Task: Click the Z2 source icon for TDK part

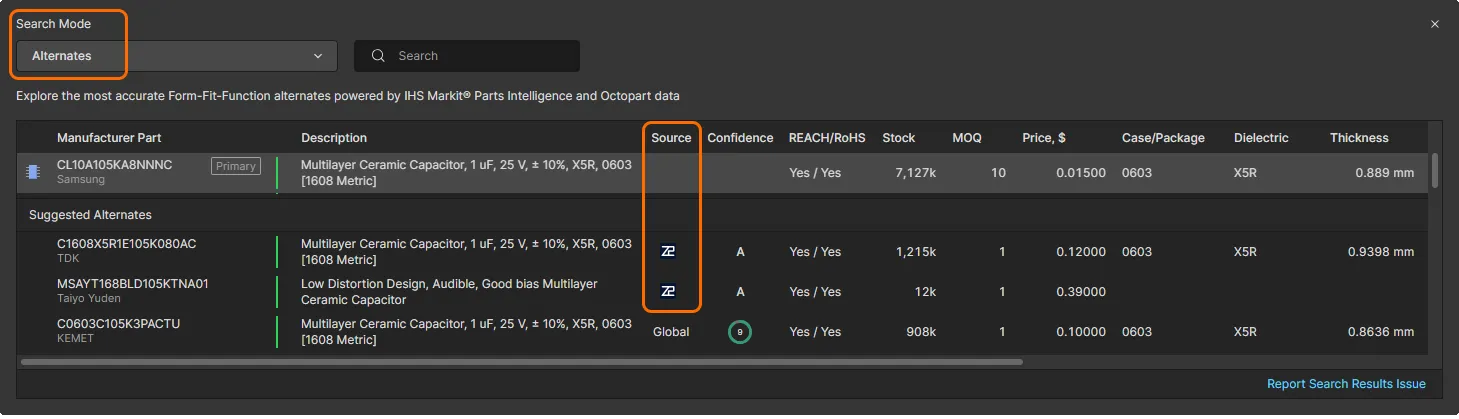Action: tap(668, 252)
